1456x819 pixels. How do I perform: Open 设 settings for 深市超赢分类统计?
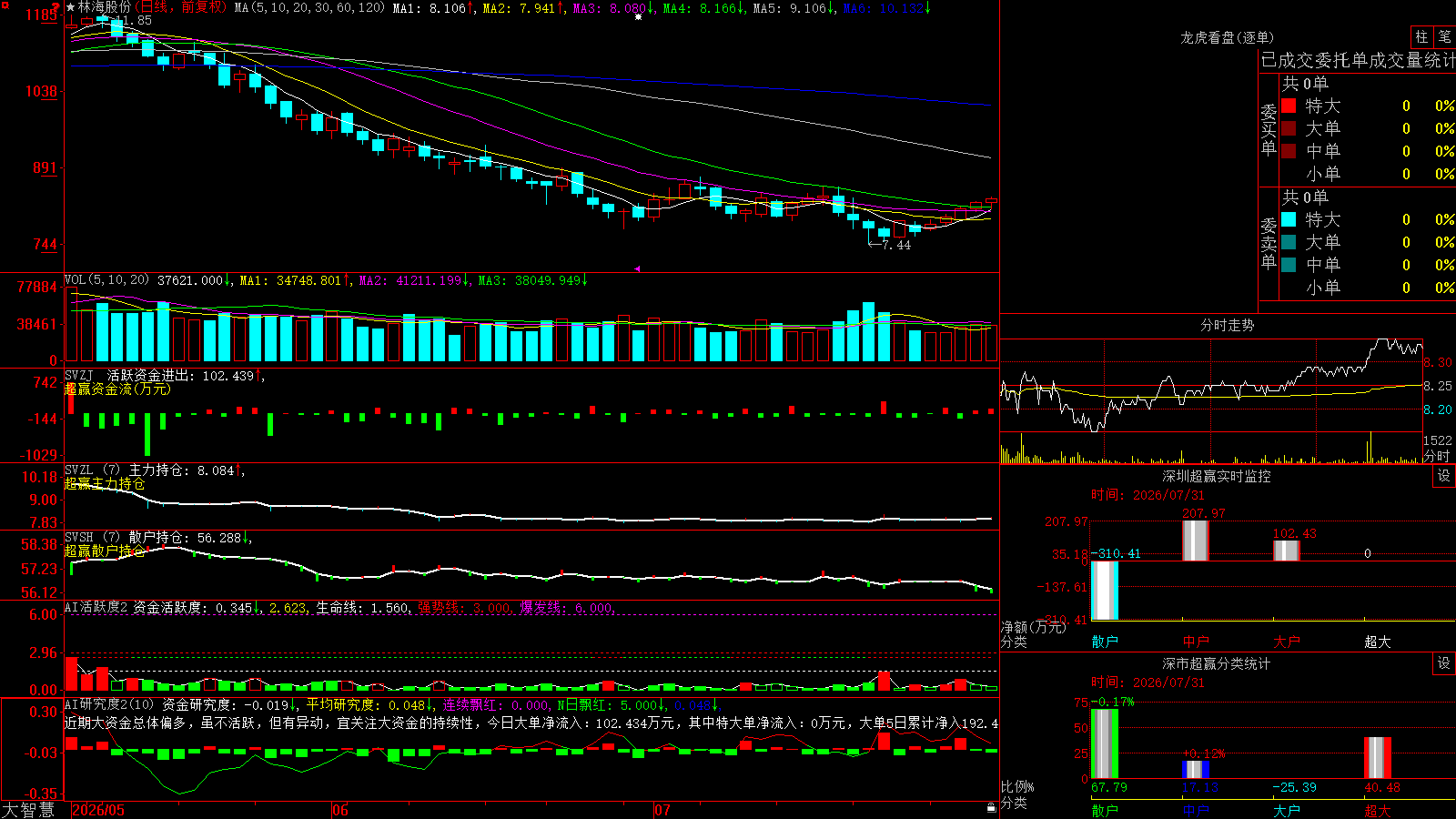pyautogui.click(x=1444, y=663)
